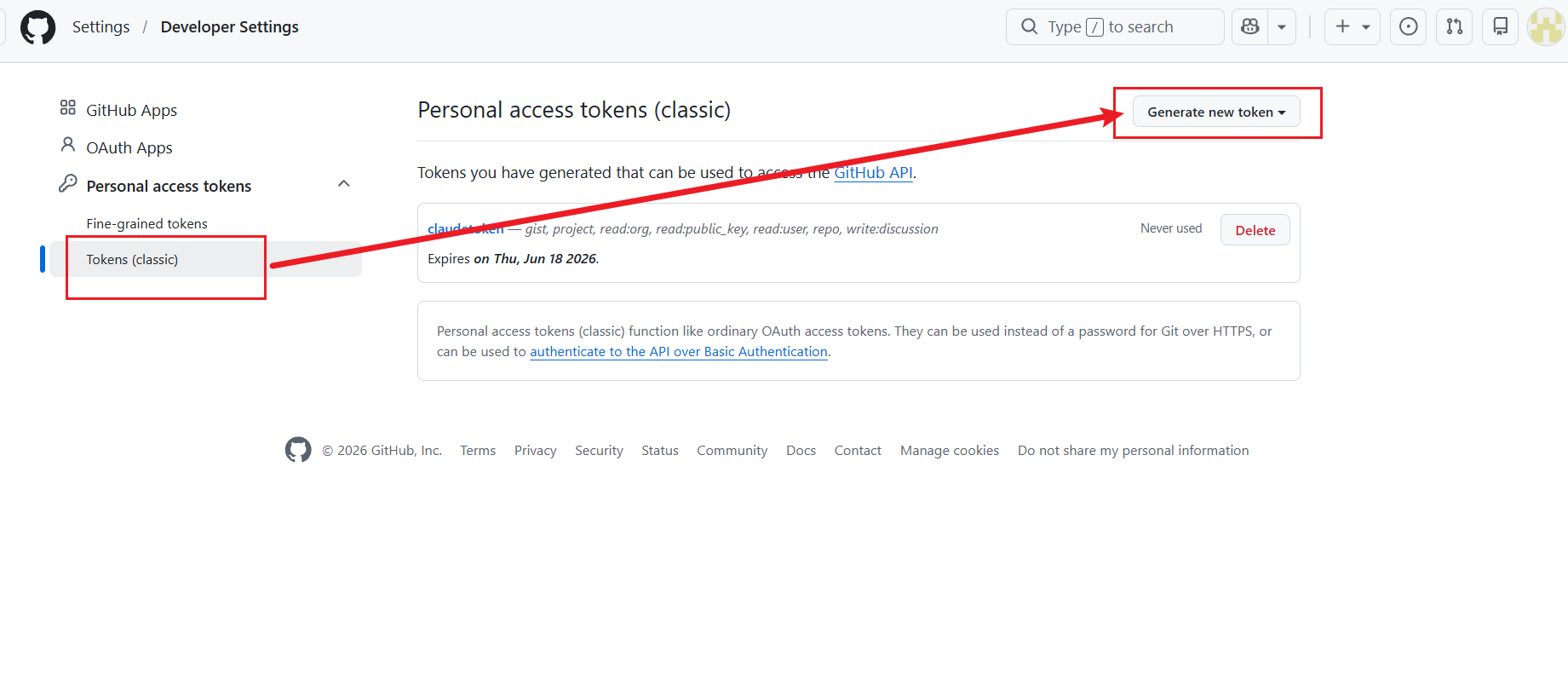This screenshot has height=674, width=1568.
Task: Click the GitHub Apps grid icon
Action: 68,107
